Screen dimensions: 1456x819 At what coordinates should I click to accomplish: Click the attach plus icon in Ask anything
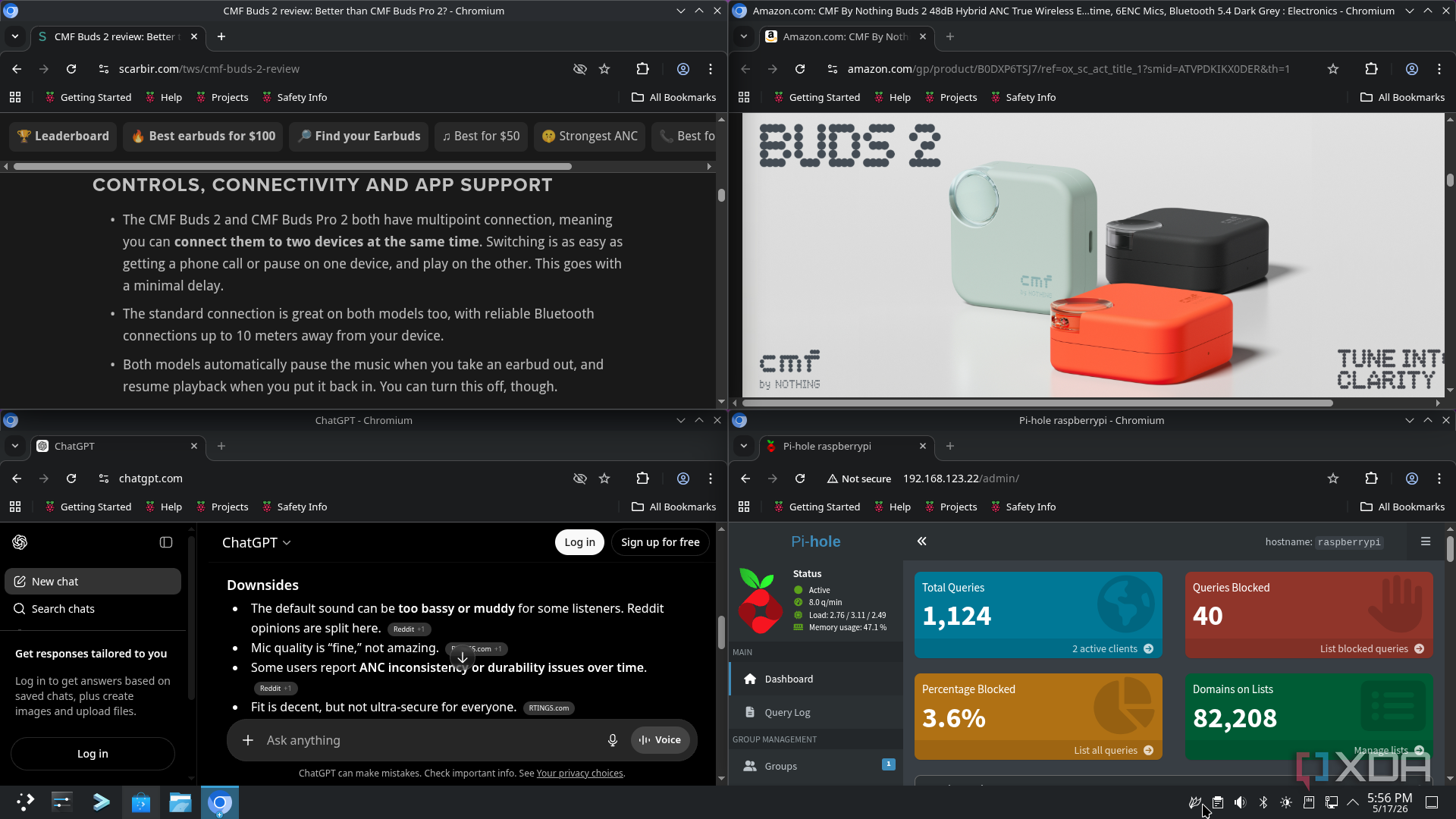248,740
